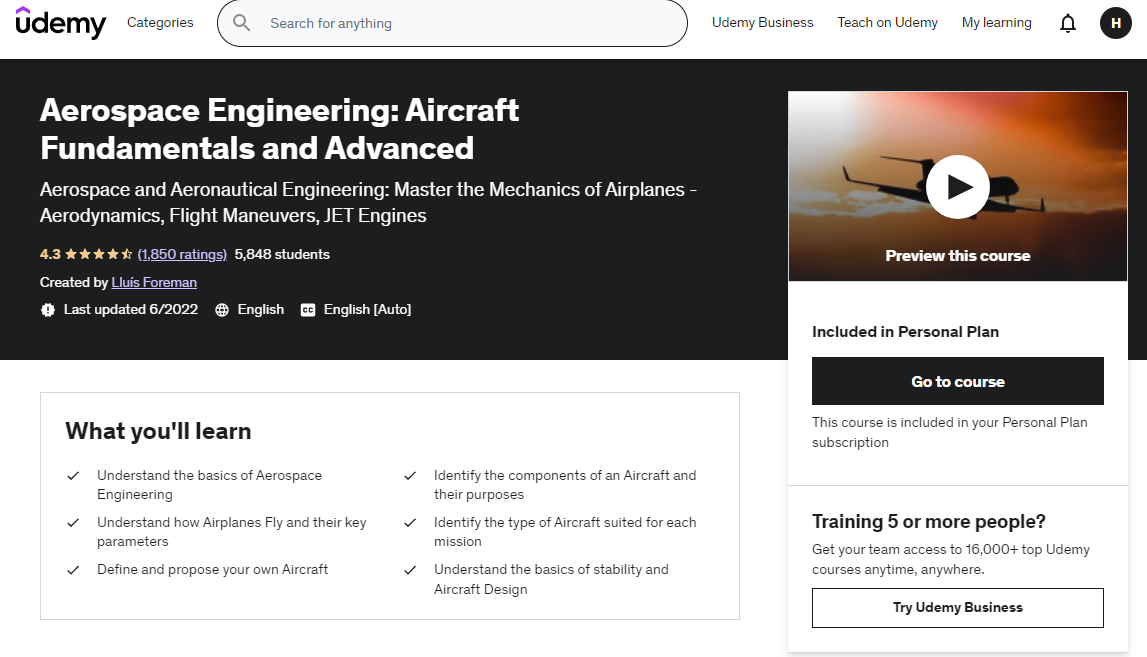Click 'This course is included in your Personal Plan' text
Viewport: 1147px width, 657px height.
point(949,432)
